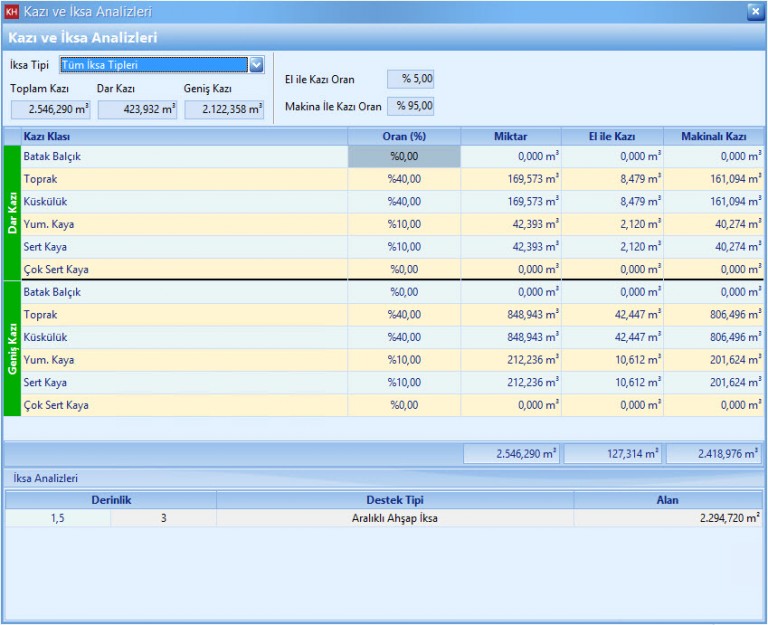Click the Makinalı Kazı column header

[x=713, y=136]
